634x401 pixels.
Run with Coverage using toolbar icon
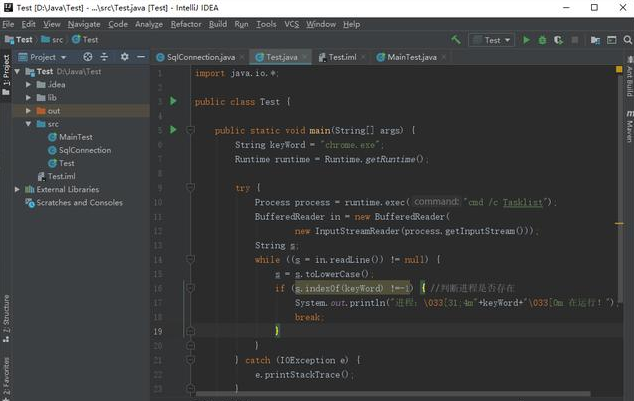[x=557, y=40]
